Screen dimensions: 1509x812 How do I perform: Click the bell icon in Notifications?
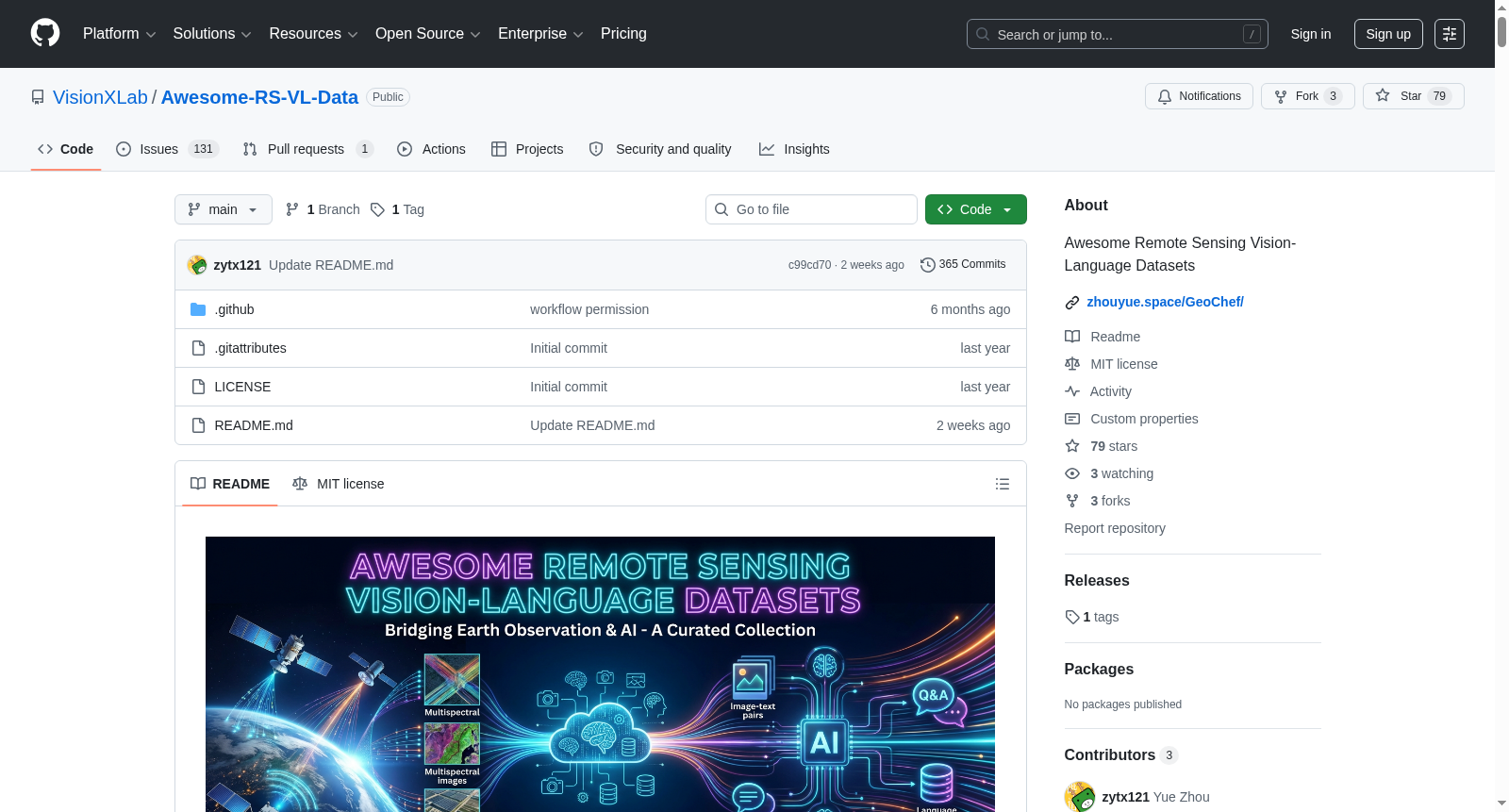1165,96
